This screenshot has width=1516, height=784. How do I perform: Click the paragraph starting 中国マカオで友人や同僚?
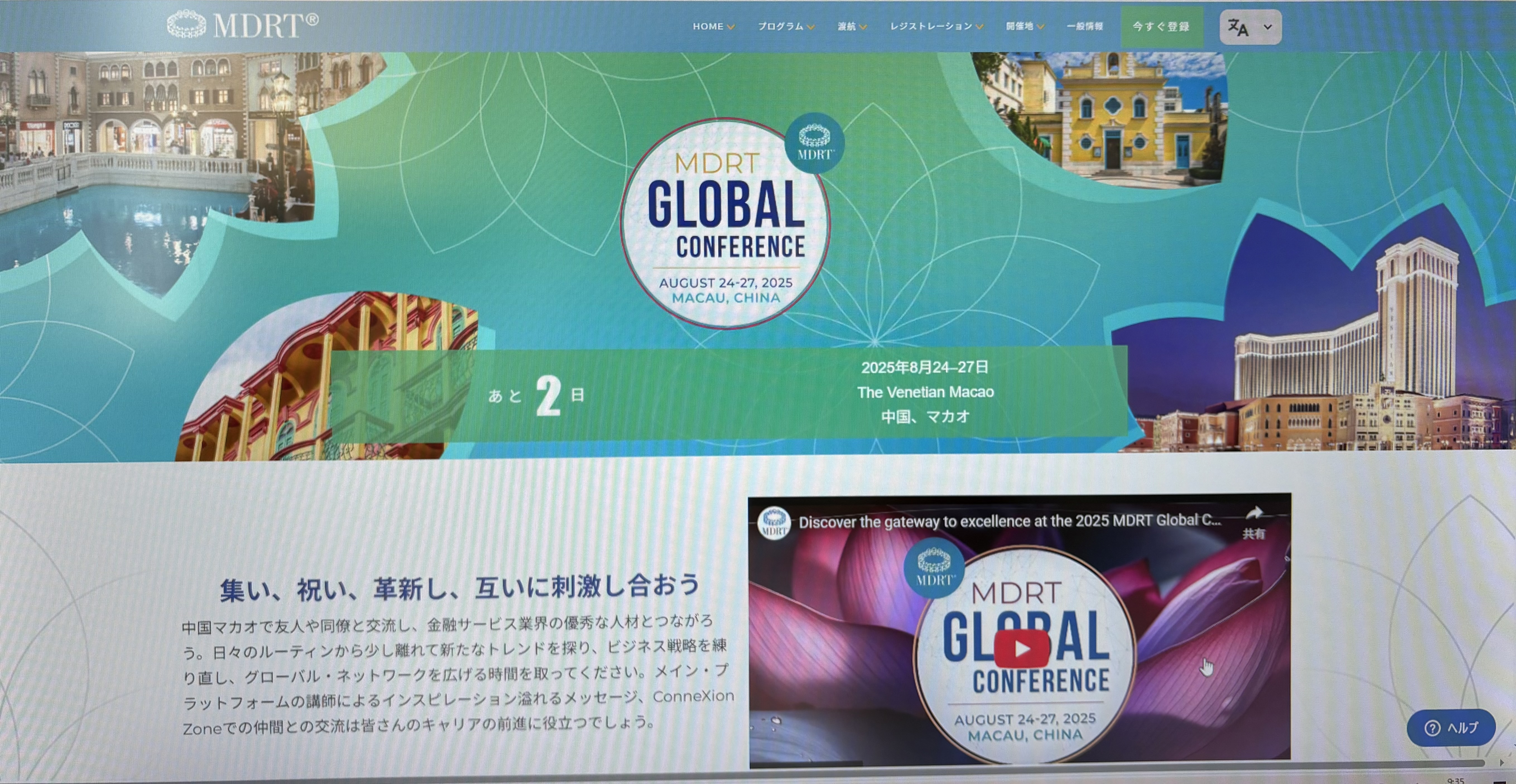(x=458, y=675)
